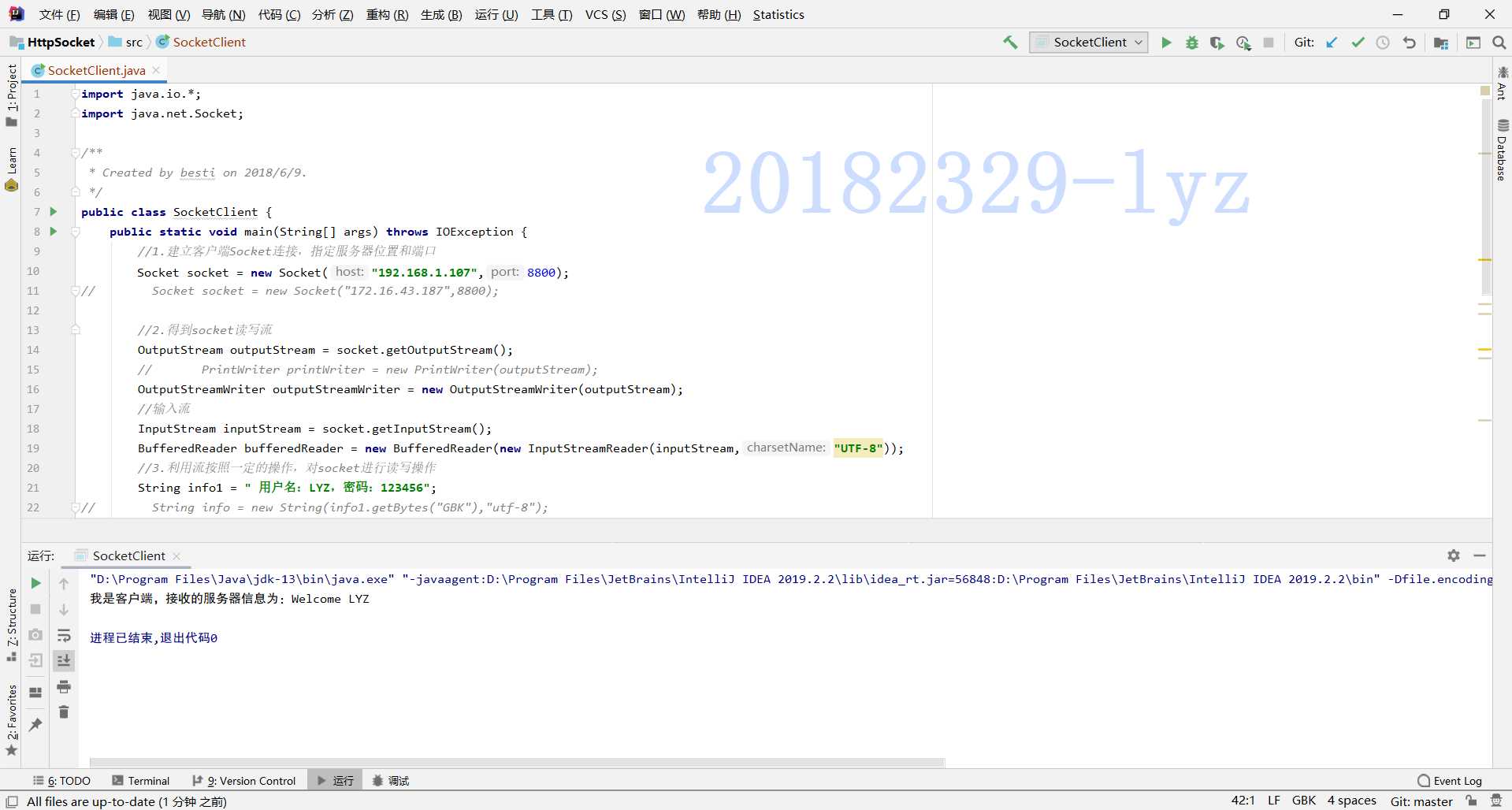Toggle the fold marker on line 11
The width and height of the screenshot is (1512, 810).
pos(75,291)
